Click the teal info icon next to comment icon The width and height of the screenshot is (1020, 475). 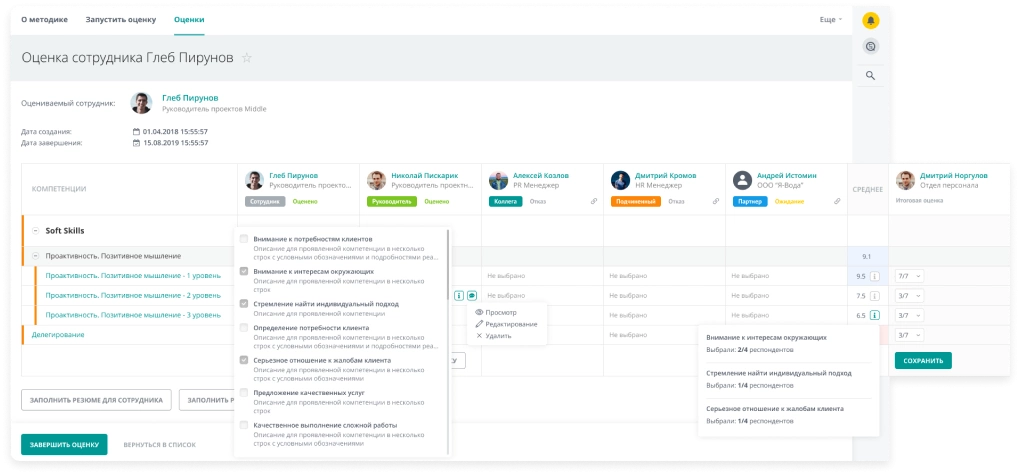click(459, 295)
